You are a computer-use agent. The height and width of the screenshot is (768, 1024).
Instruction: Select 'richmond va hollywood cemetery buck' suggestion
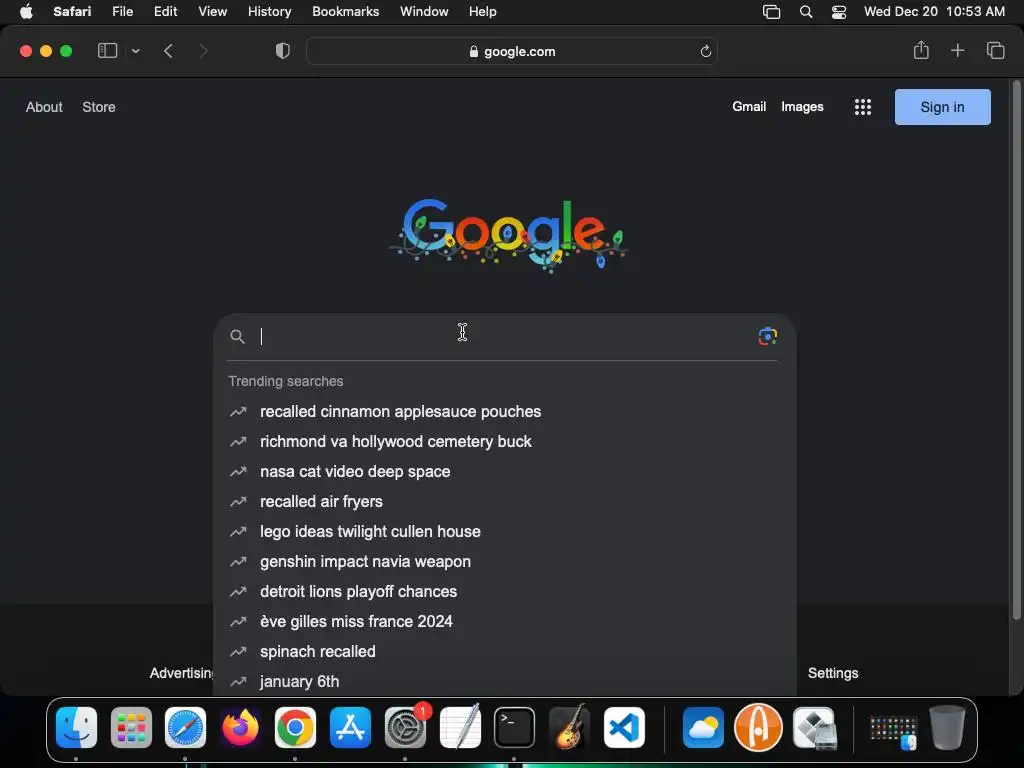pyautogui.click(x=504, y=441)
